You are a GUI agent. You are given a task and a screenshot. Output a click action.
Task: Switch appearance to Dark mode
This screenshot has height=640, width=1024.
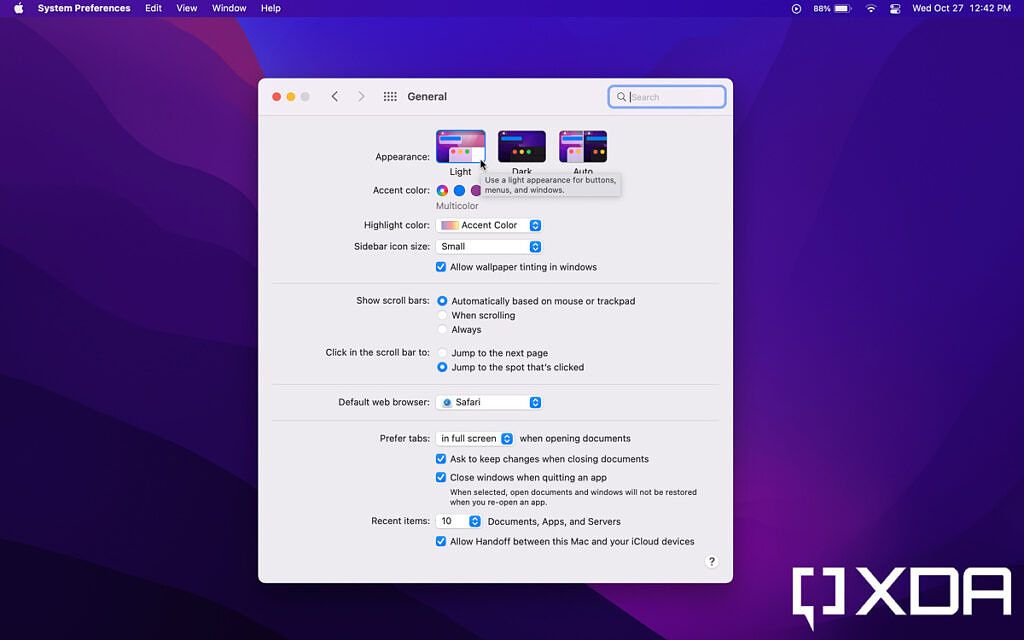coord(521,145)
